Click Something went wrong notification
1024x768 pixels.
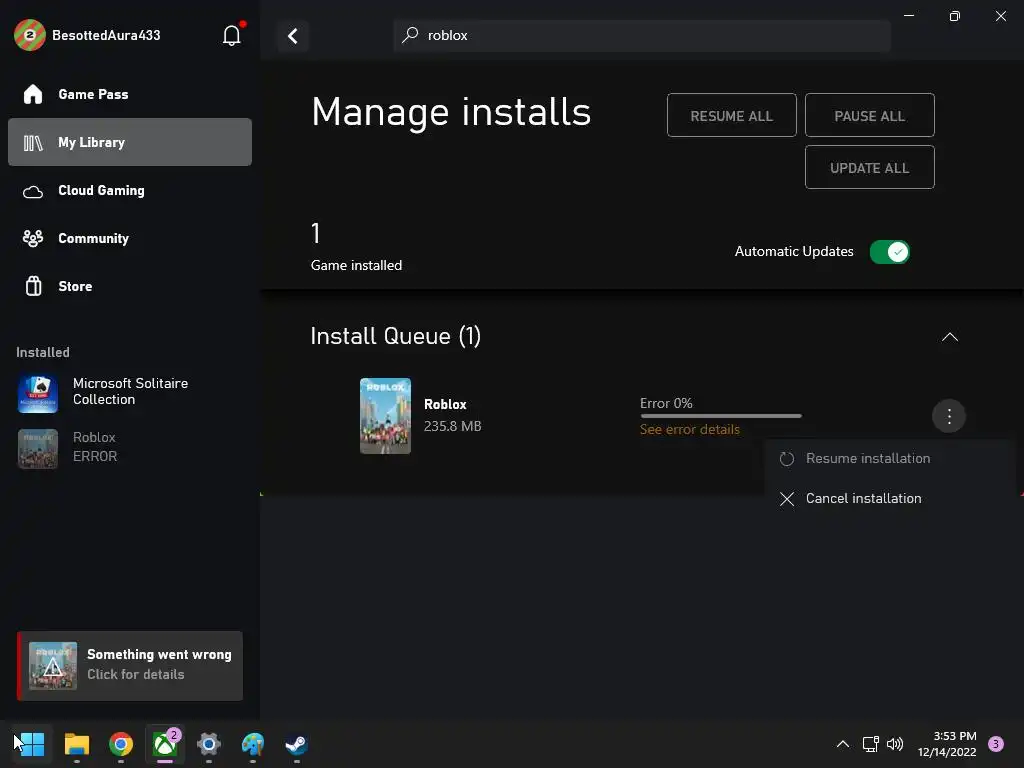130,666
